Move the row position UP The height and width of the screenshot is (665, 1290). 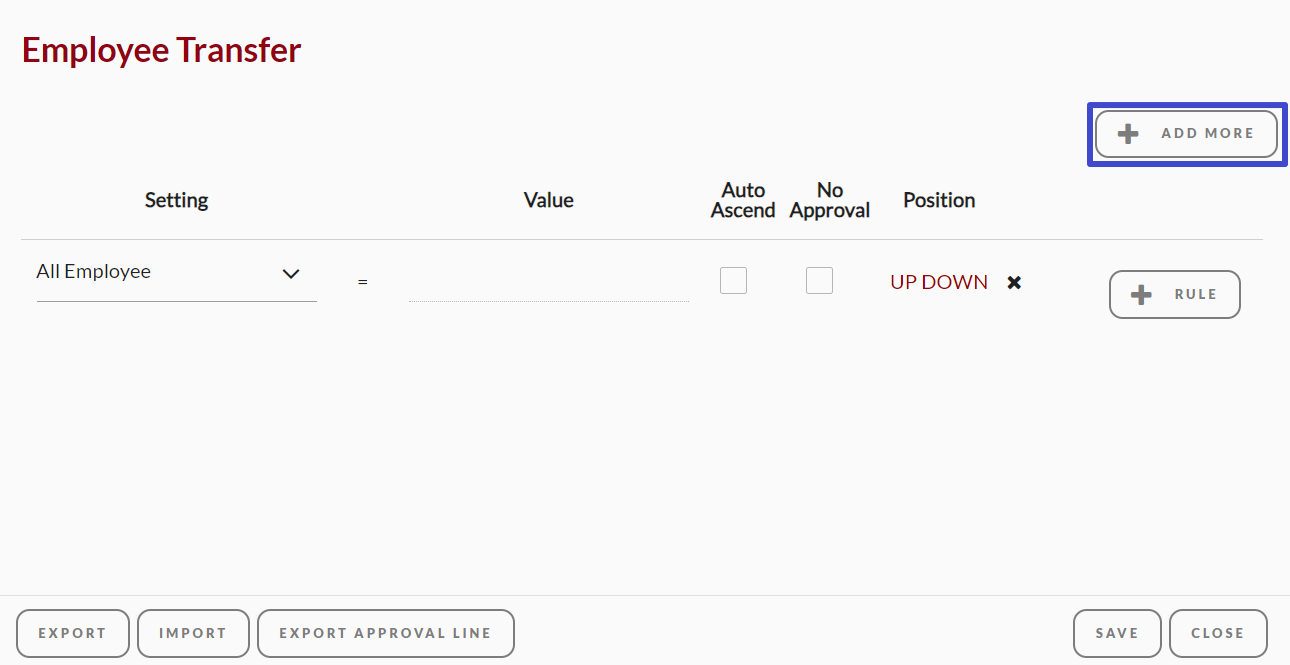pos(903,283)
